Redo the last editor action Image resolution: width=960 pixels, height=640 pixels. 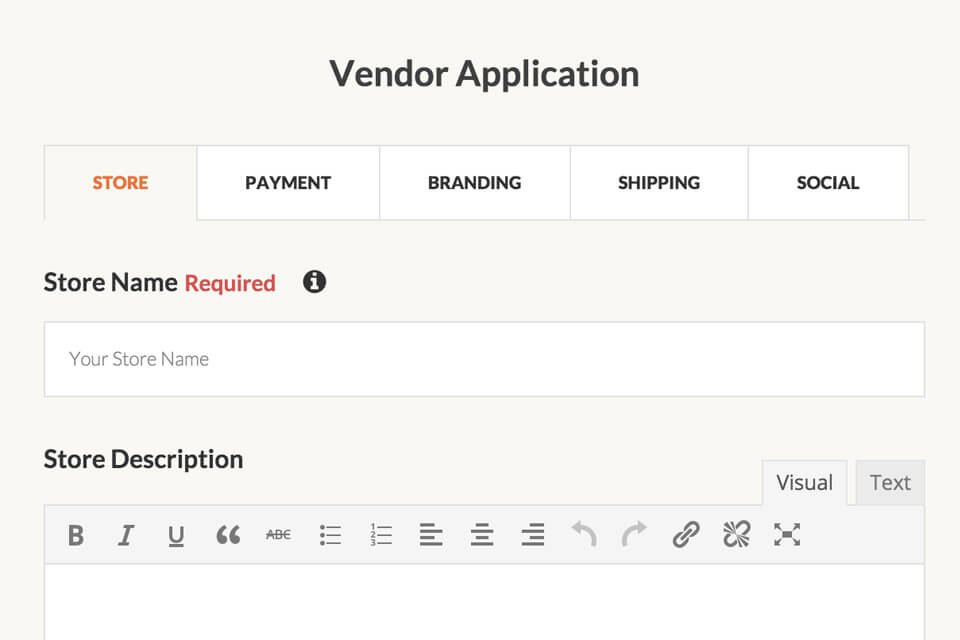634,535
